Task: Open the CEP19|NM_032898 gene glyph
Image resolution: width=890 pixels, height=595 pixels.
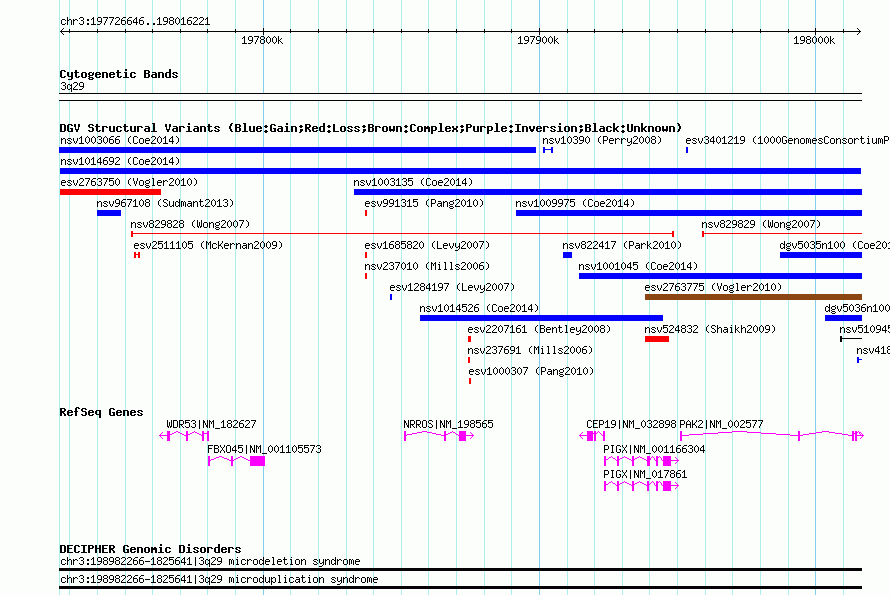Action: point(592,436)
